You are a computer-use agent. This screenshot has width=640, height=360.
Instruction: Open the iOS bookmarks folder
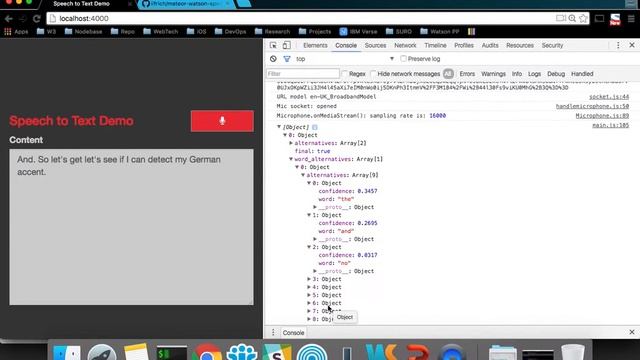click(x=196, y=31)
